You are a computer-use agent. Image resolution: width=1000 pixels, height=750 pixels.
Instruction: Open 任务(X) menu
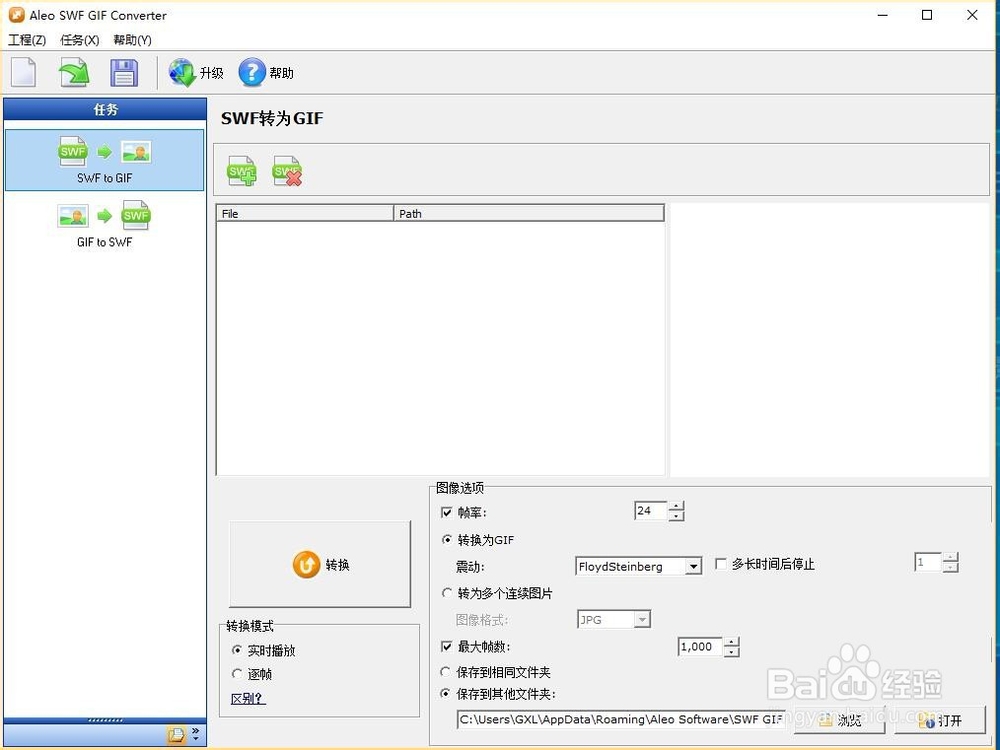point(80,40)
